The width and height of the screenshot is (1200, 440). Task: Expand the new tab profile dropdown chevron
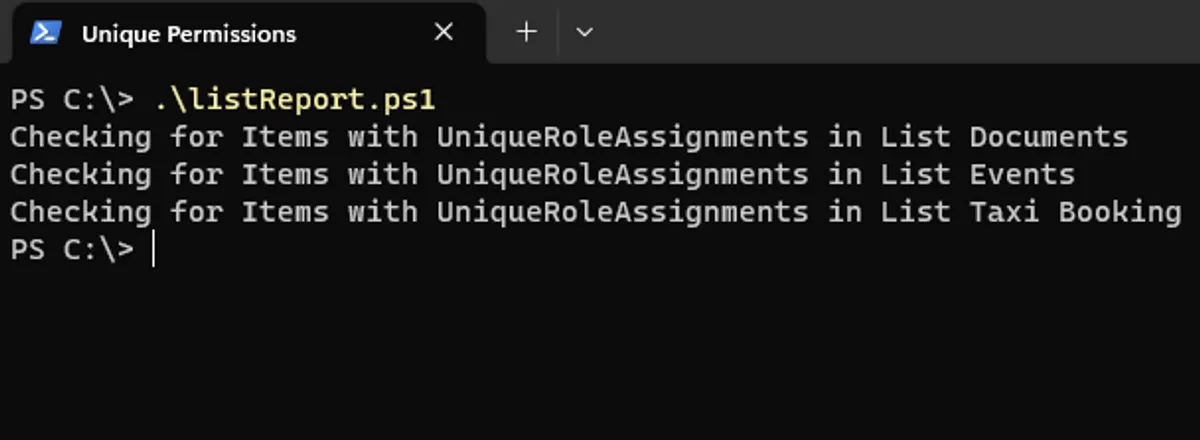click(x=585, y=32)
